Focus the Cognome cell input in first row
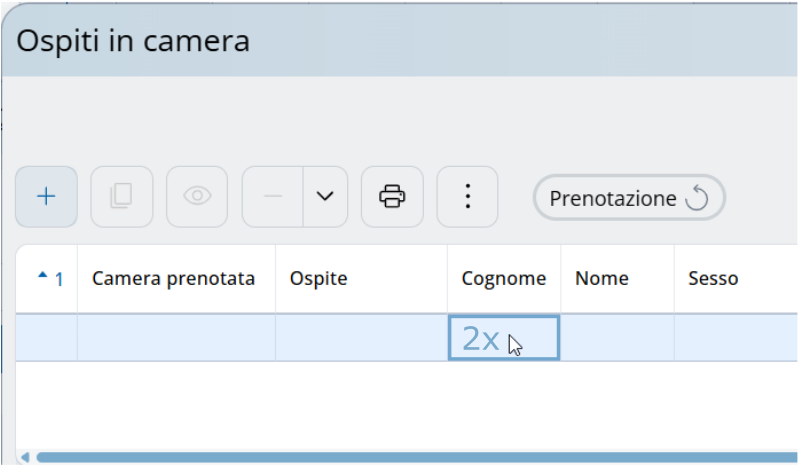This screenshot has width=798, height=465. click(x=503, y=338)
